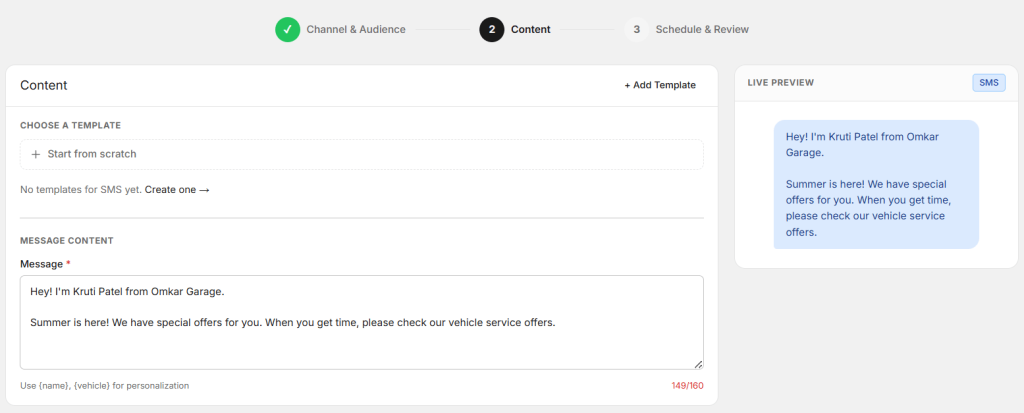1024x413 pixels.
Task: Click the plus icon beside Start from scratch
Action: [x=36, y=154]
